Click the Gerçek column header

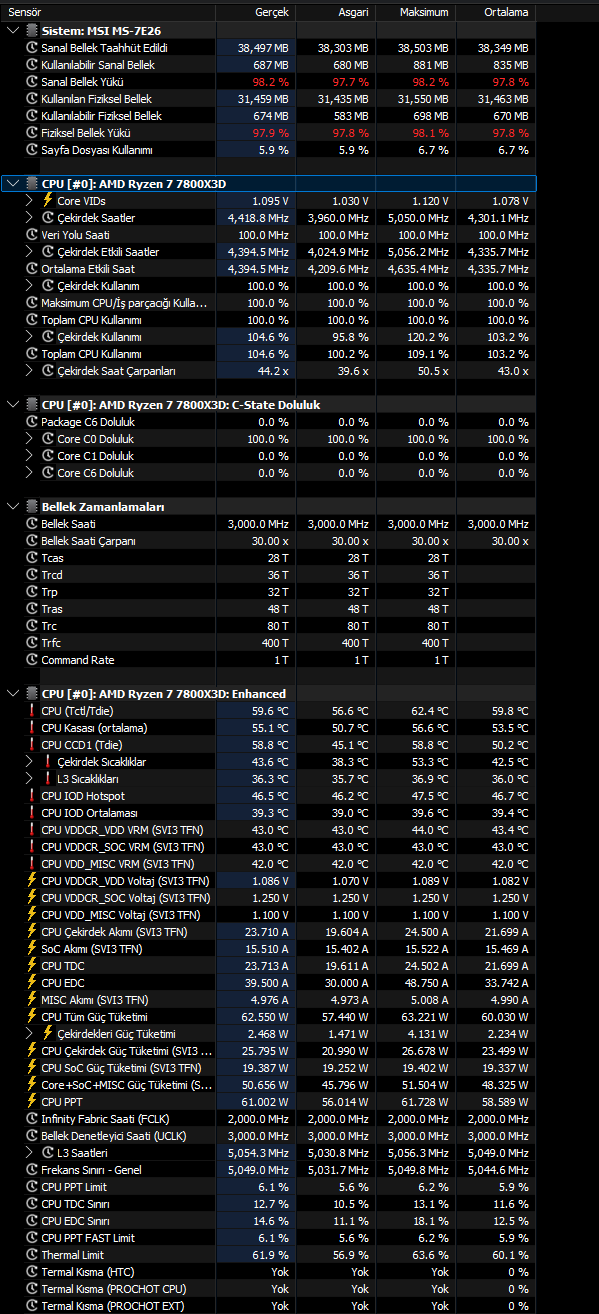[255, 12]
